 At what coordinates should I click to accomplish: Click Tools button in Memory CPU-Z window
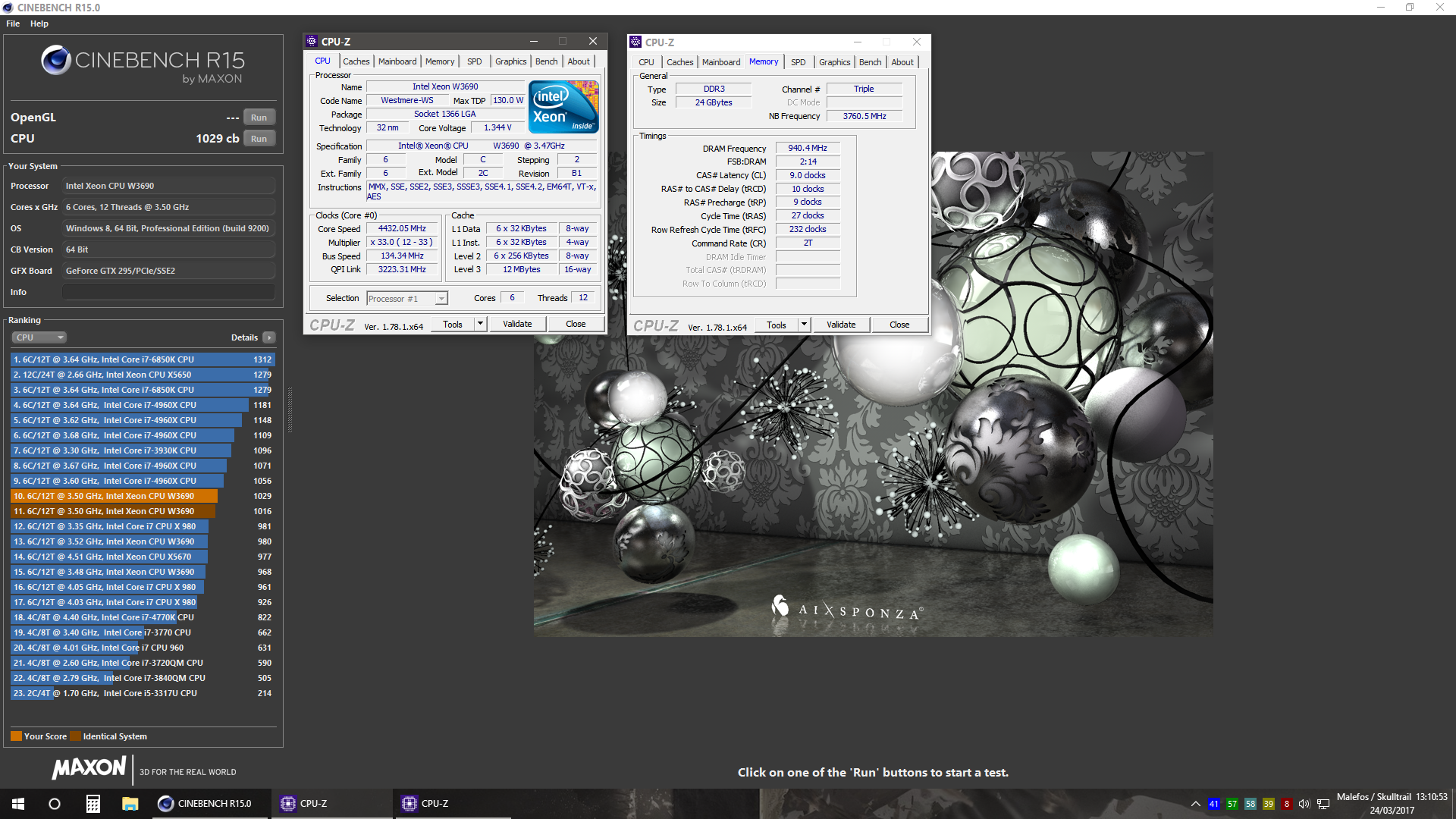[777, 325]
